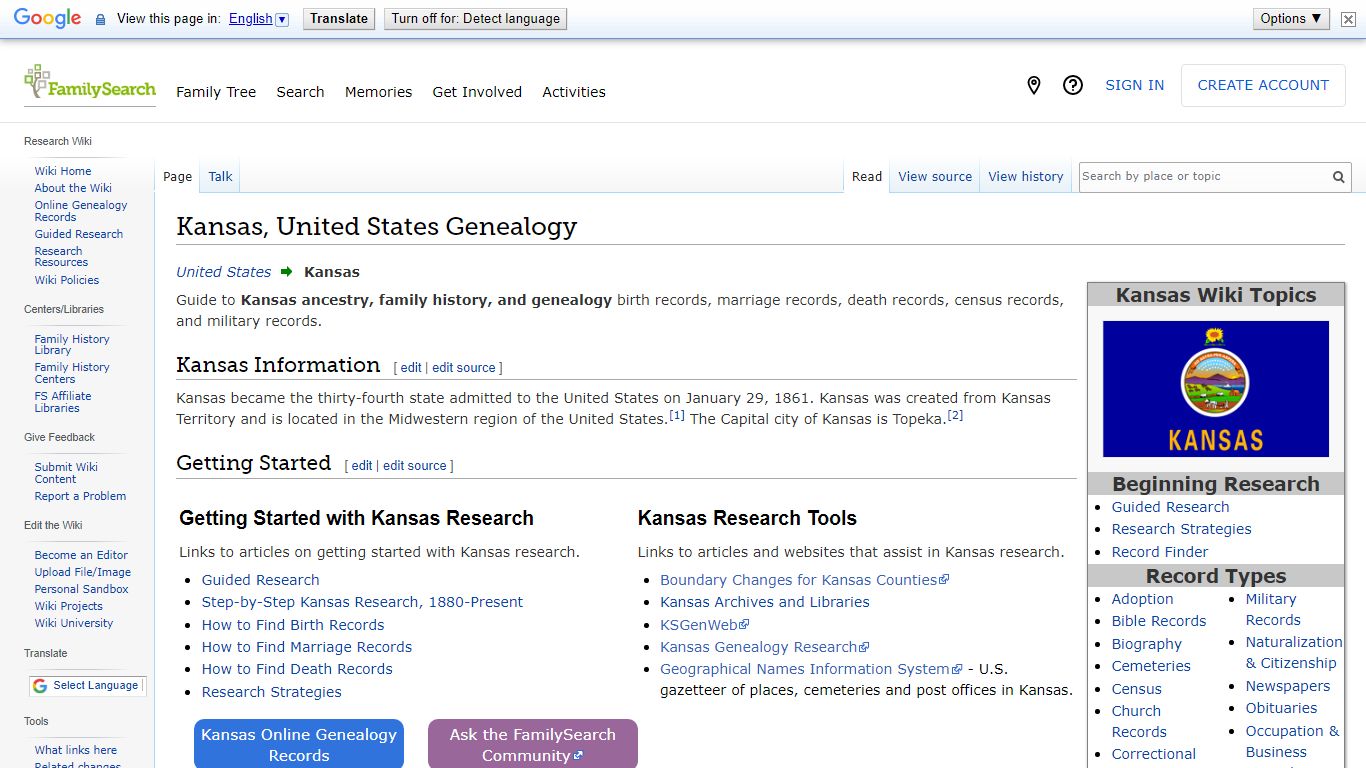Open Kansas Archives and Libraries

(765, 602)
